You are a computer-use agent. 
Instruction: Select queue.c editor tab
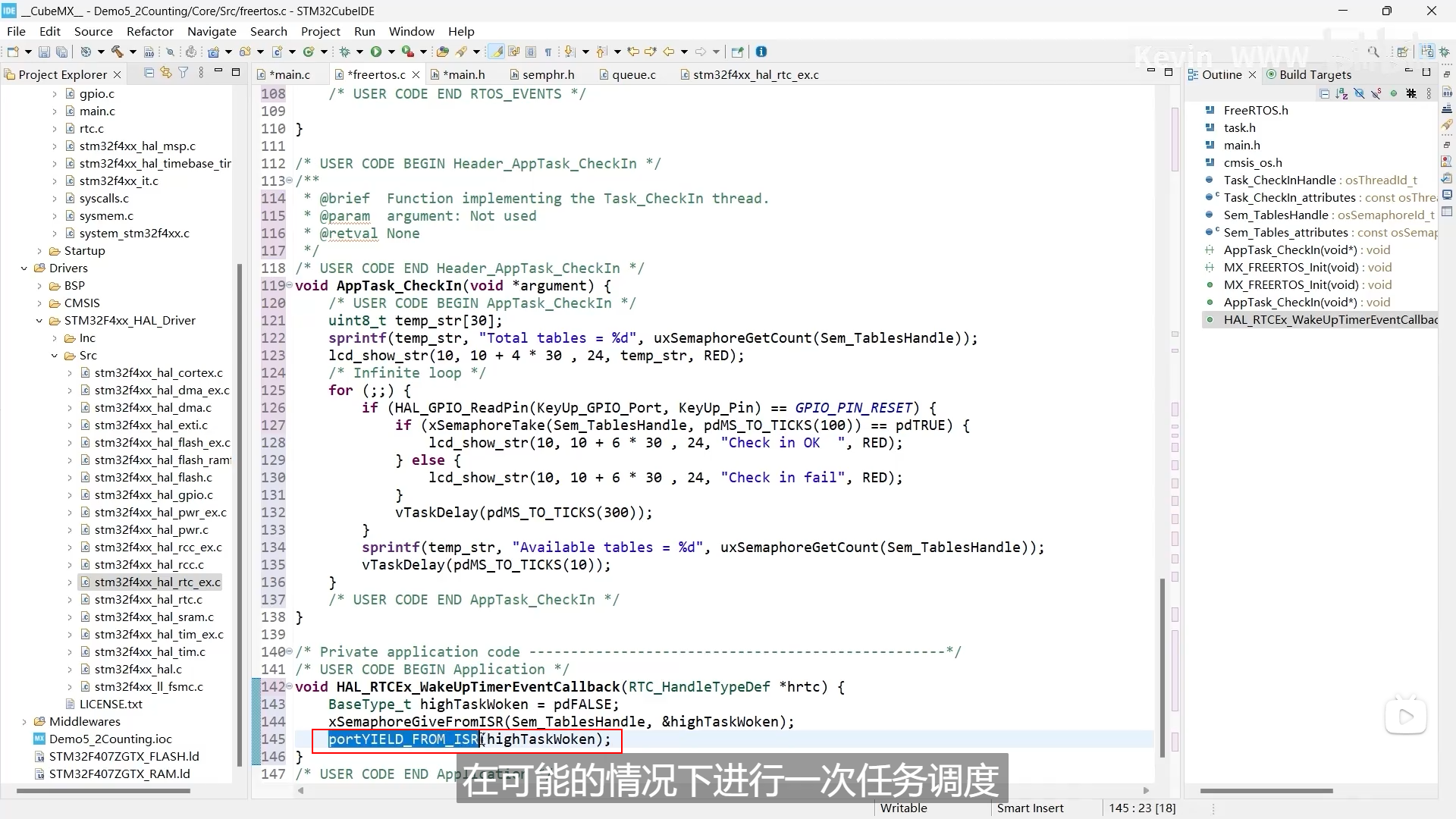pos(627,74)
